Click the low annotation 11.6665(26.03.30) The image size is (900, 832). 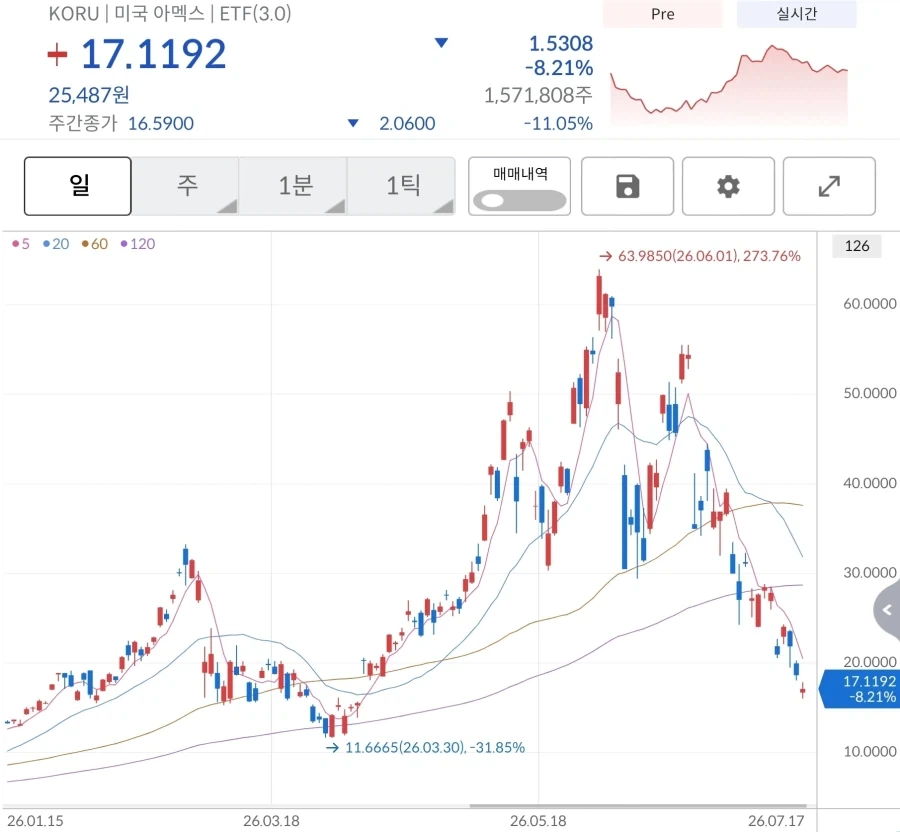coord(425,748)
